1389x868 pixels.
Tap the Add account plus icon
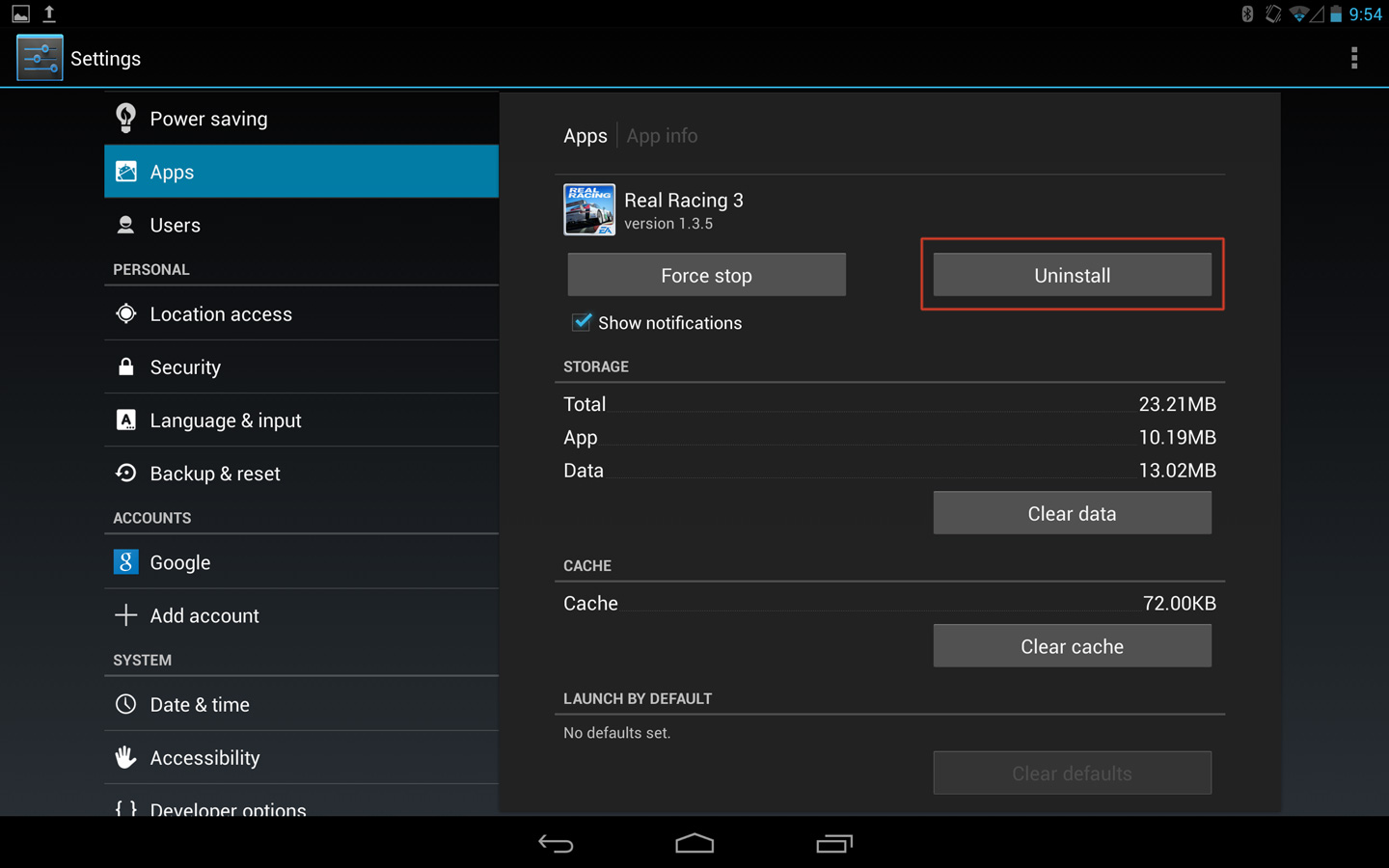[x=125, y=615]
